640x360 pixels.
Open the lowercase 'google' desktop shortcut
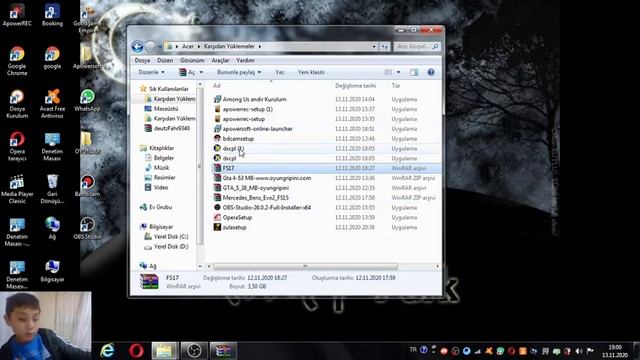pyautogui.click(x=52, y=58)
